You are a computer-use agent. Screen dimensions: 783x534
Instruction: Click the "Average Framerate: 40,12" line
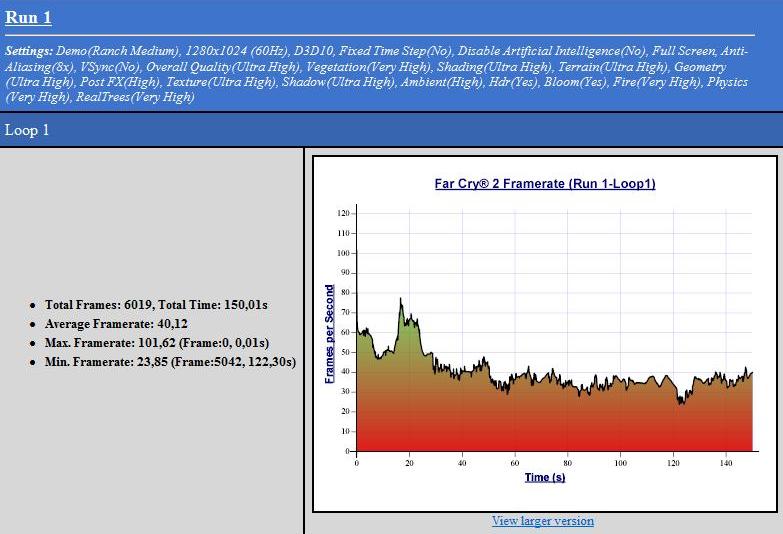[x=116, y=324]
